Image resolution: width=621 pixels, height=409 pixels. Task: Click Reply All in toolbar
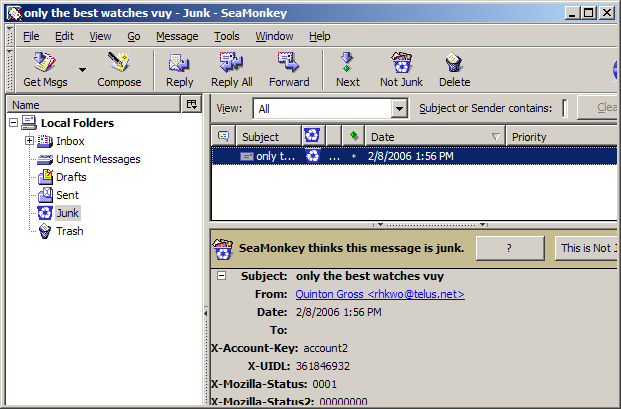coord(231,69)
